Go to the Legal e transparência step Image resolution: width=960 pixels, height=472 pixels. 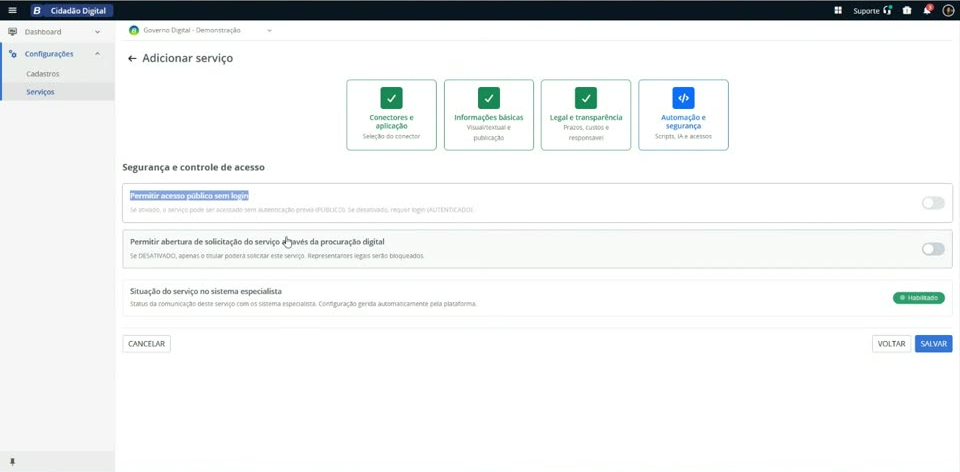586,114
